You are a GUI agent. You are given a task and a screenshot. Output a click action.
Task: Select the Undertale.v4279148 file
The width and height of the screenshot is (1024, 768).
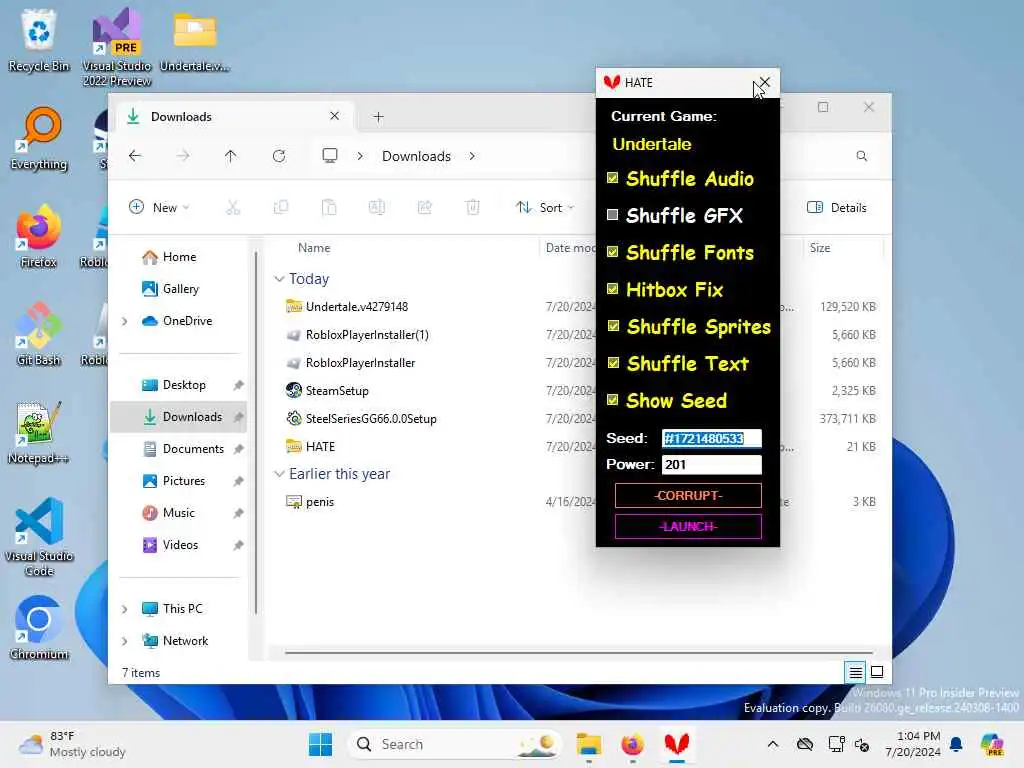(x=357, y=306)
